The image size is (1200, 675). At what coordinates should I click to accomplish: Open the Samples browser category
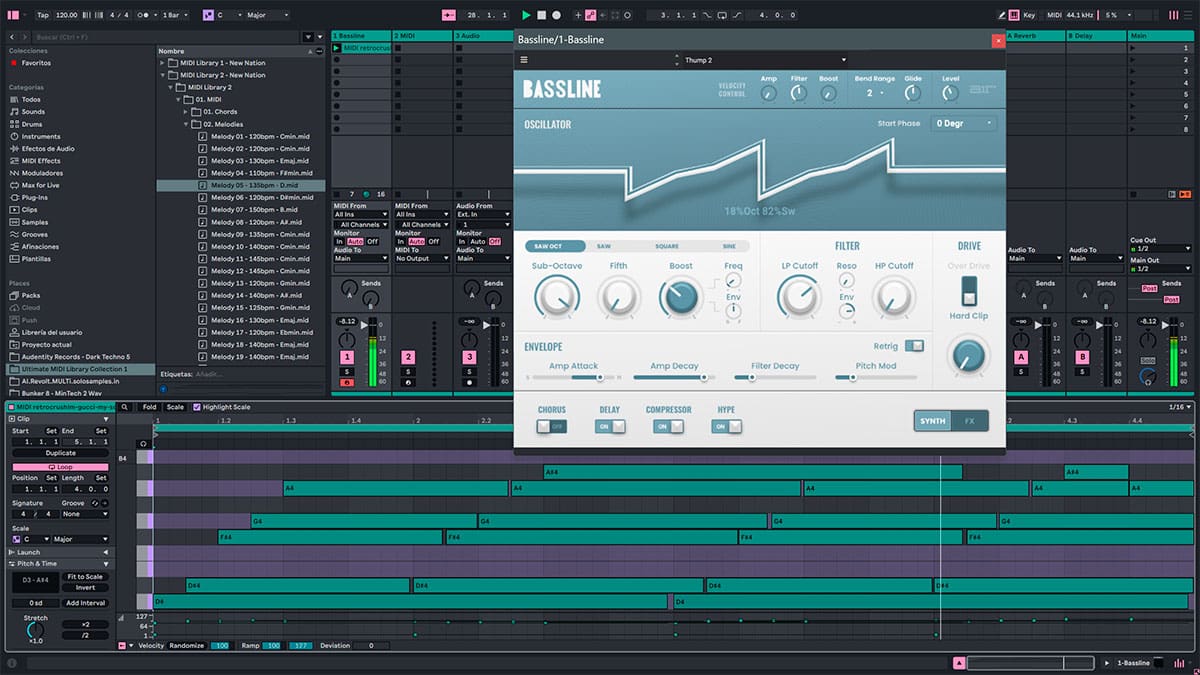(34, 222)
